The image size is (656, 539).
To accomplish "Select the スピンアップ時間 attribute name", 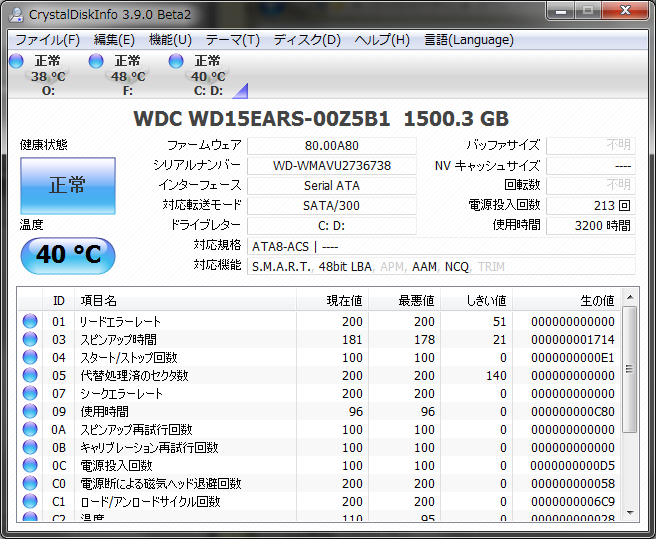I will (x=118, y=339).
